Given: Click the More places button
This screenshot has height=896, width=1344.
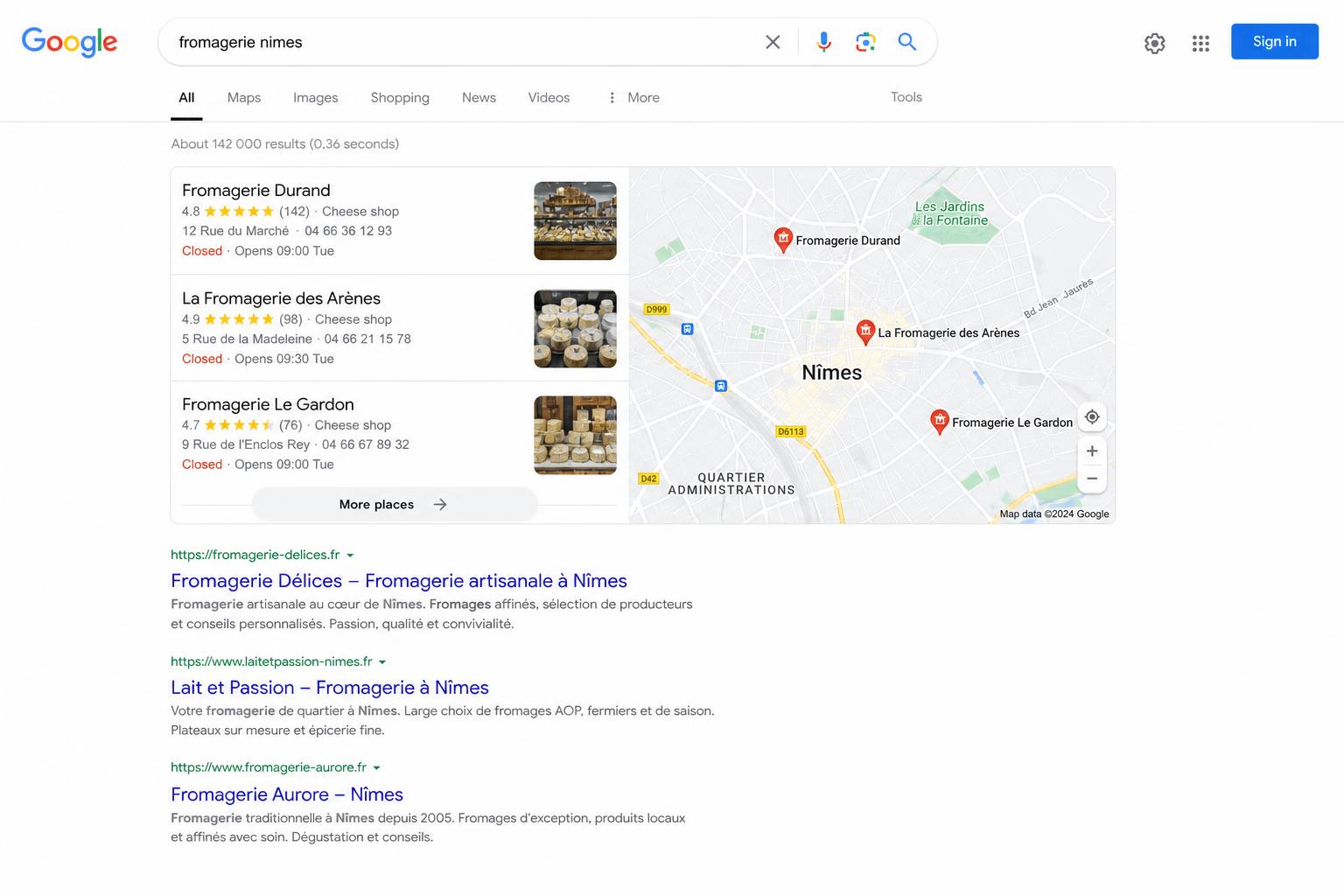Looking at the screenshot, I should click(395, 505).
